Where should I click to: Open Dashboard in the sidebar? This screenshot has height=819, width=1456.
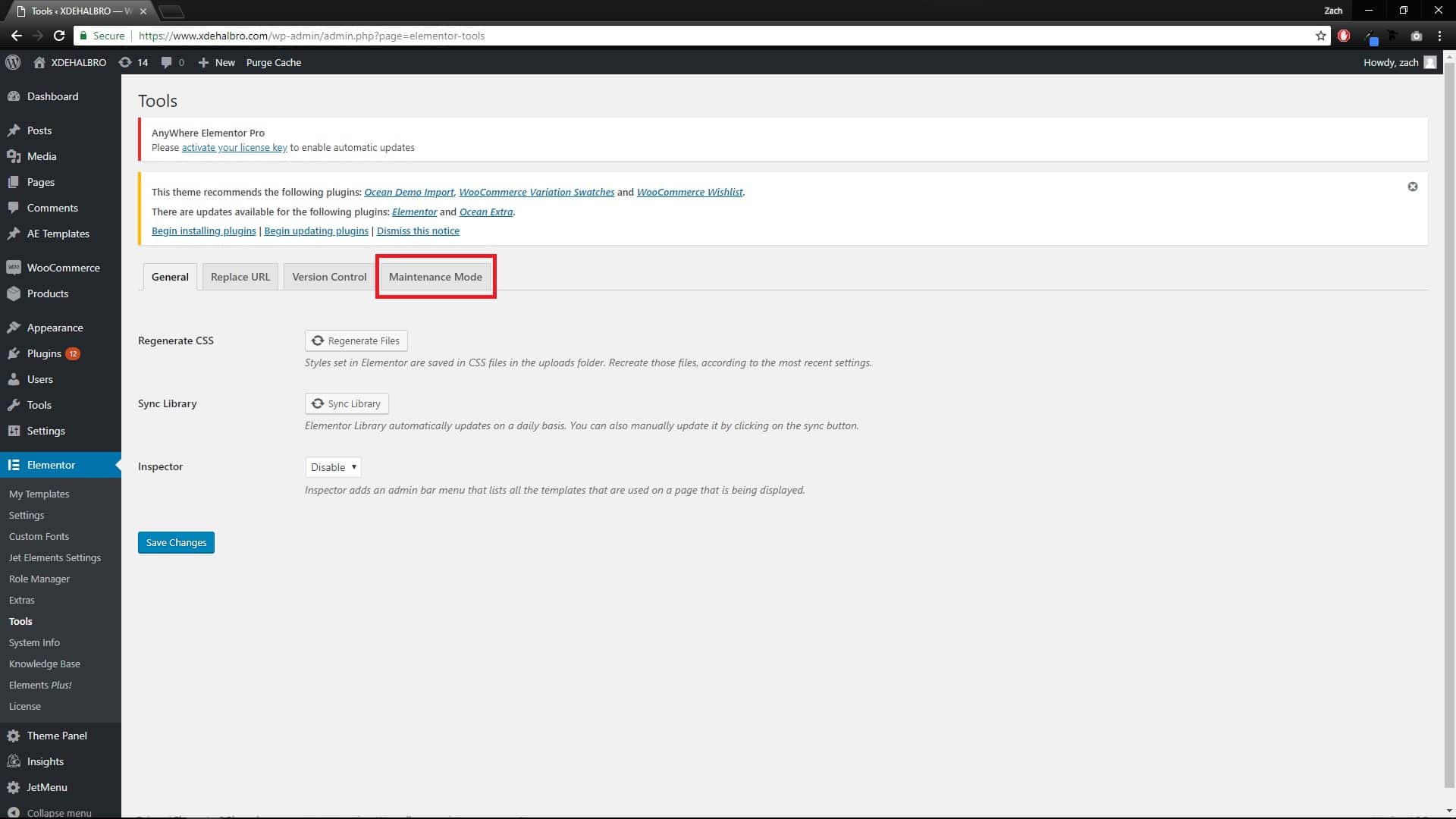[x=61, y=96]
